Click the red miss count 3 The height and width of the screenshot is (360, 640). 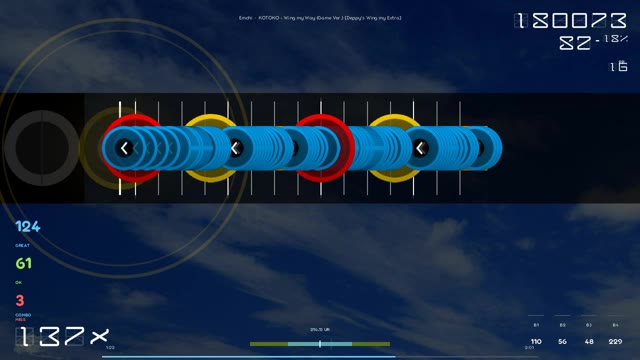click(x=20, y=300)
